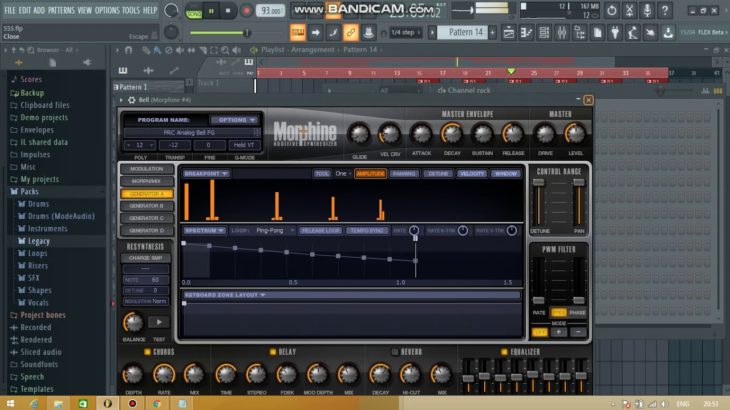The width and height of the screenshot is (730, 410).
Task: Open the TOOLS menu
Action: [x=131, y=10]
